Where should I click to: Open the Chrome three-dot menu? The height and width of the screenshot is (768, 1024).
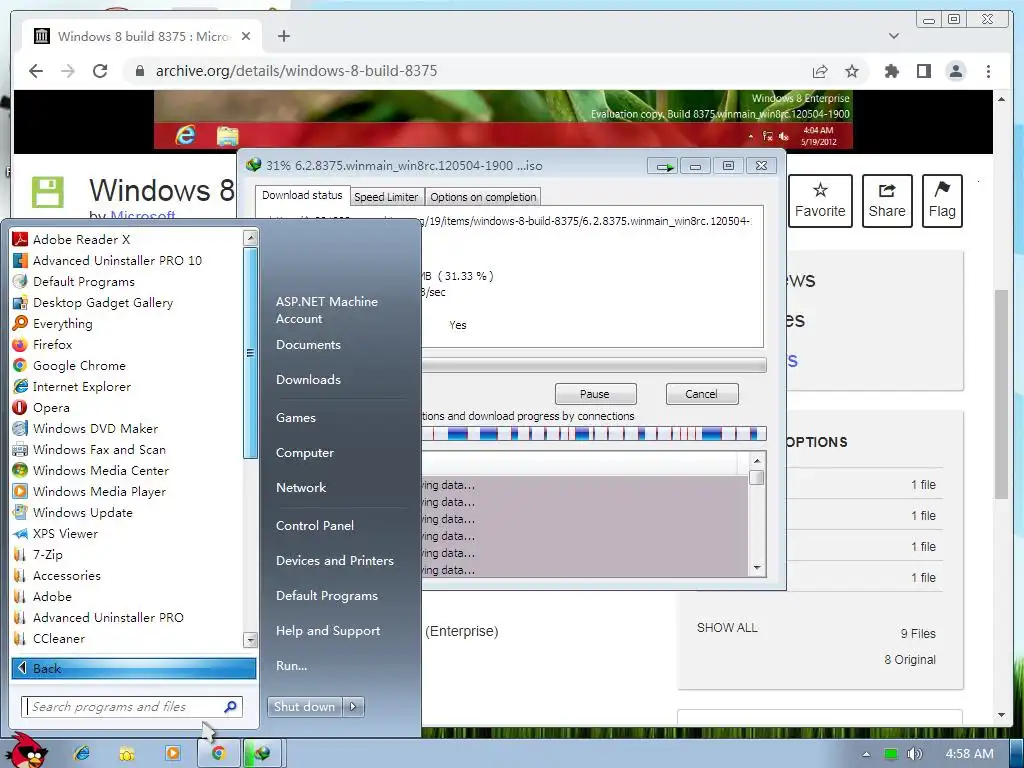tap(988, 71)
